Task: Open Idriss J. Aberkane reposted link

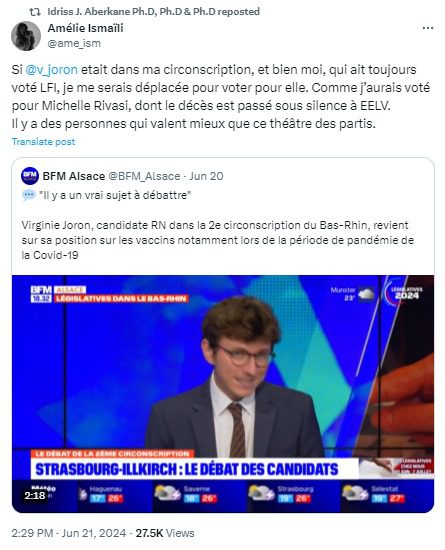Action: point(154,12)
